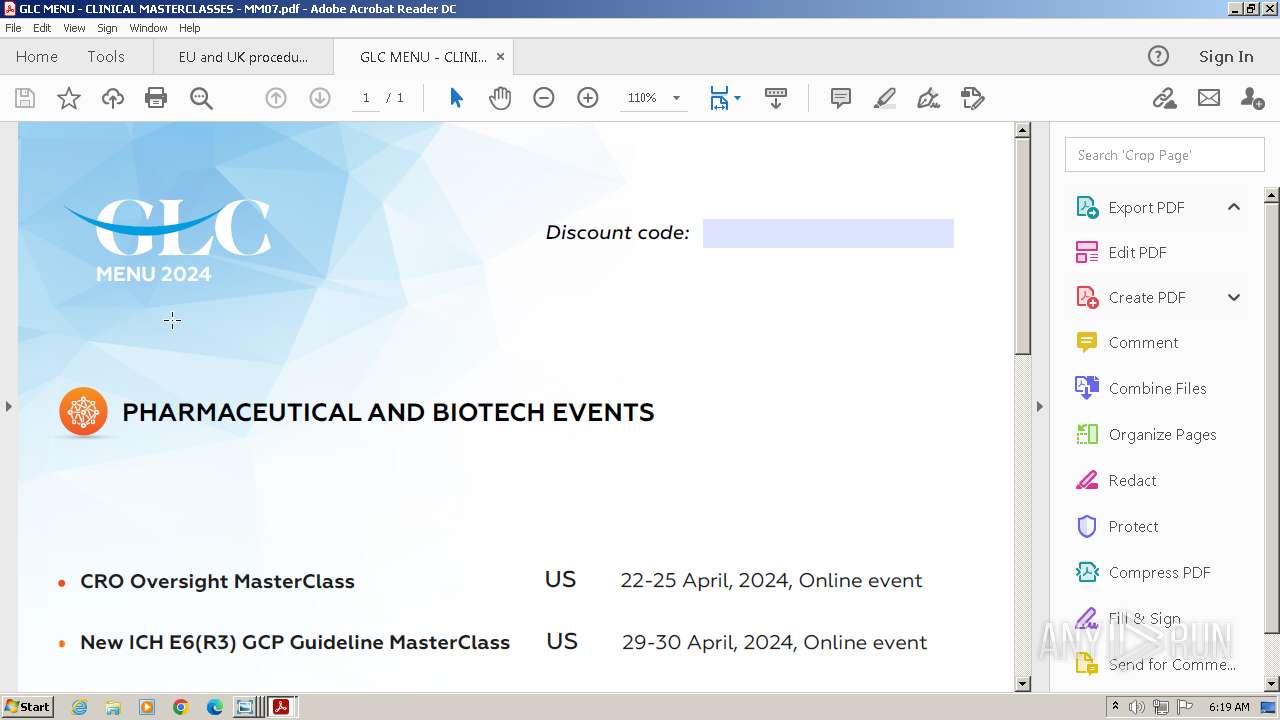Open the Windows Start menu
Viewport: 1280px width, 720px height.
click(28, 706)
